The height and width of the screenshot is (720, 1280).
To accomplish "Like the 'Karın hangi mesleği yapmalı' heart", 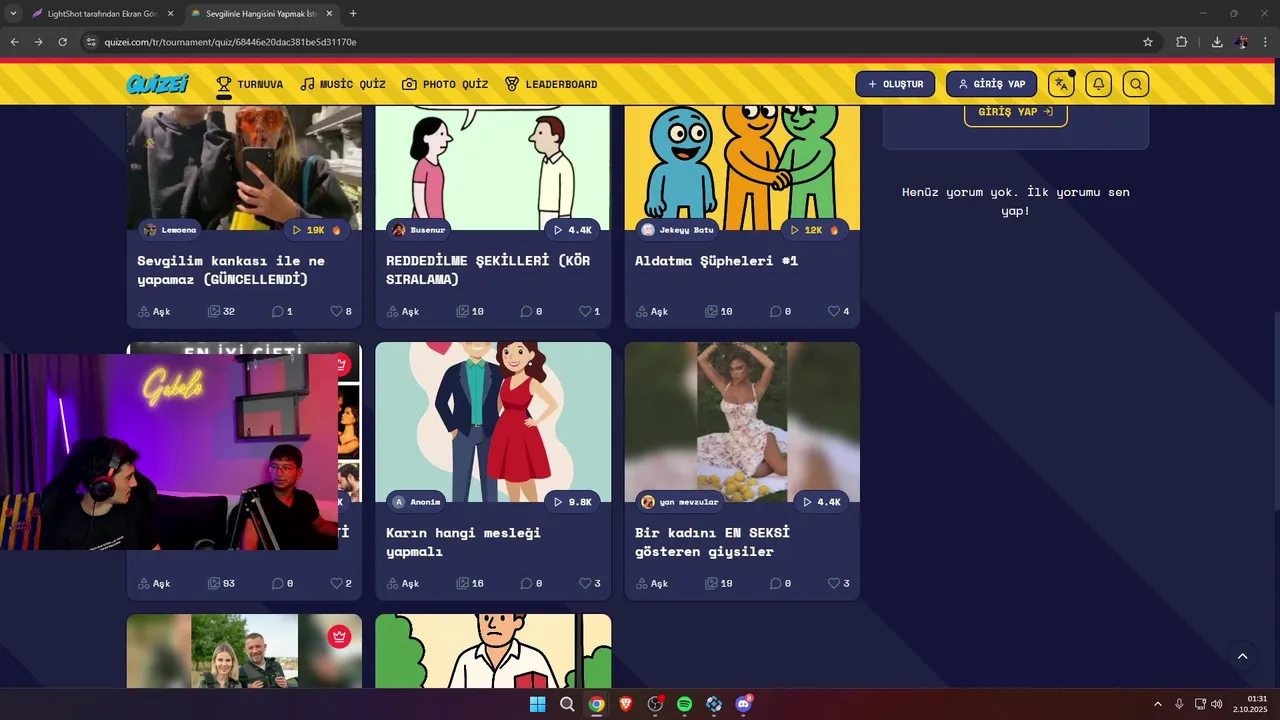I will pyautogui.click(x=585, y=583).
